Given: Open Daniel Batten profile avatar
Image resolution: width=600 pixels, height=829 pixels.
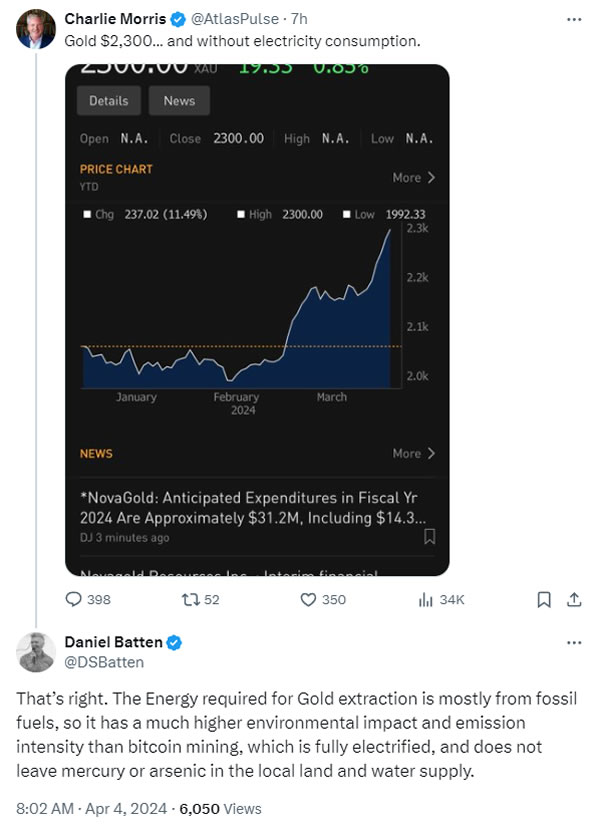Looking at the screenshot, I should (x=36, y=652).
